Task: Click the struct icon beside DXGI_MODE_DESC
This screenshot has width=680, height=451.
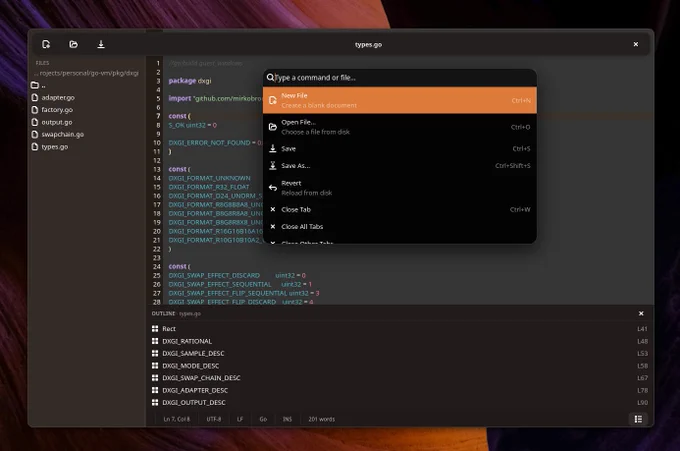Action: (155, 366)
